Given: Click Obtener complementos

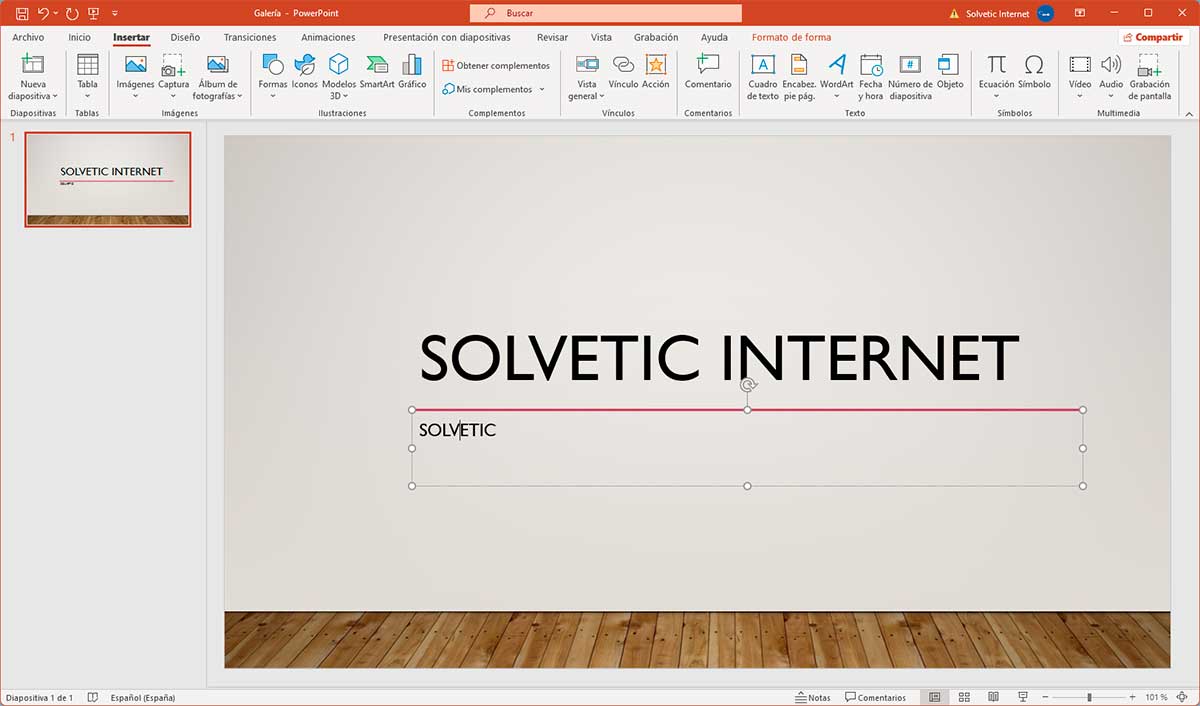Looking at the screenshot, I should [x=496, y=65].
